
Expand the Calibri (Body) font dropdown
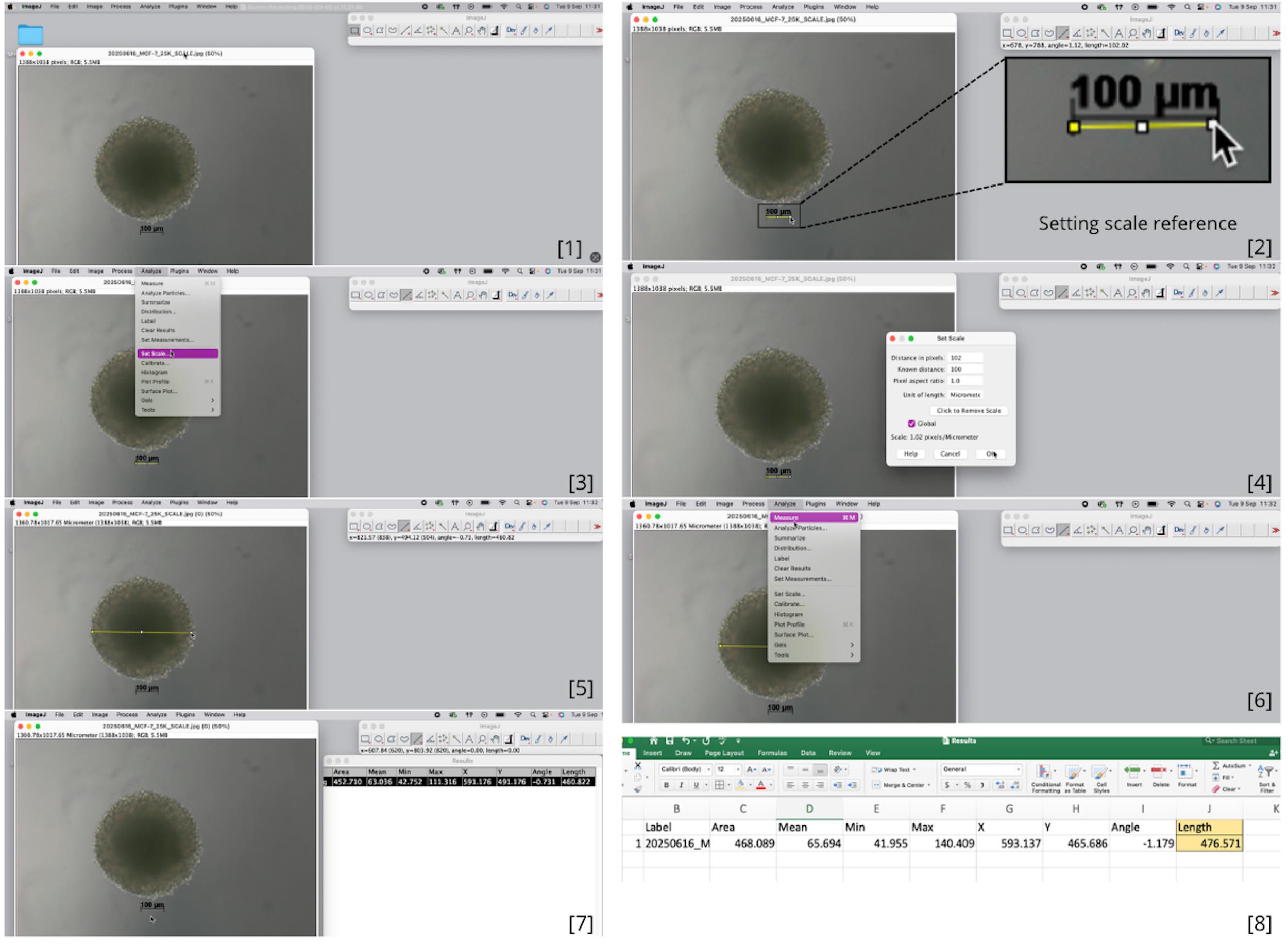pos(709,770)
